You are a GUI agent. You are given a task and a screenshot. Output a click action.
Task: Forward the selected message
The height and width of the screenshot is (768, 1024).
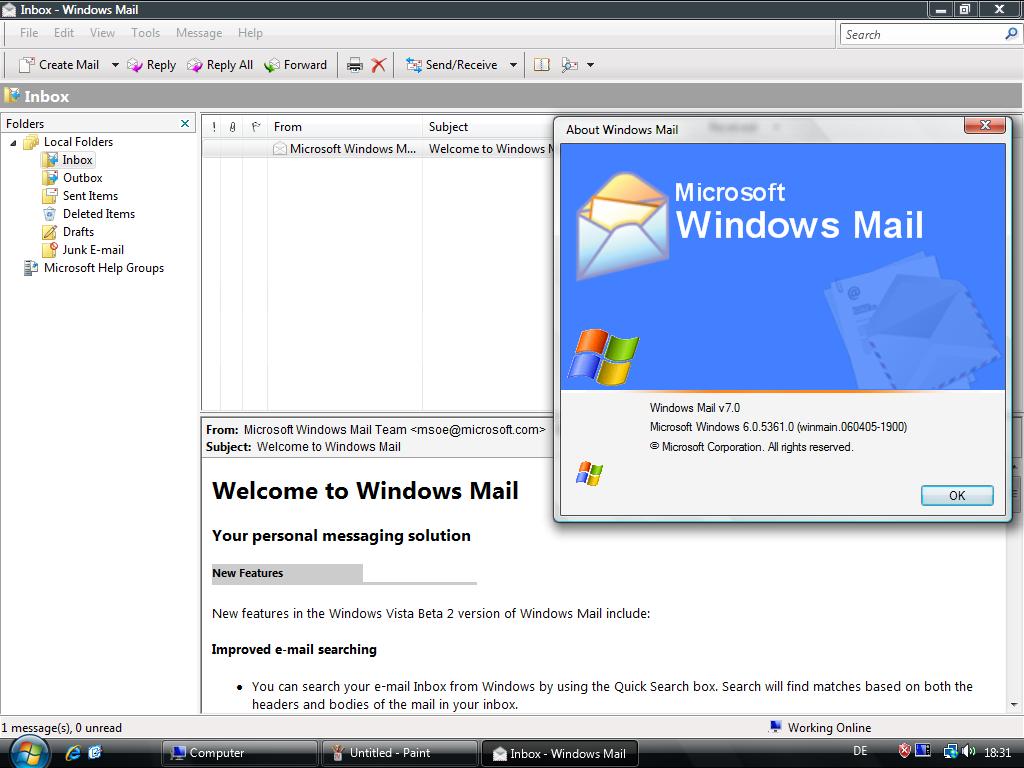[295, 65]
